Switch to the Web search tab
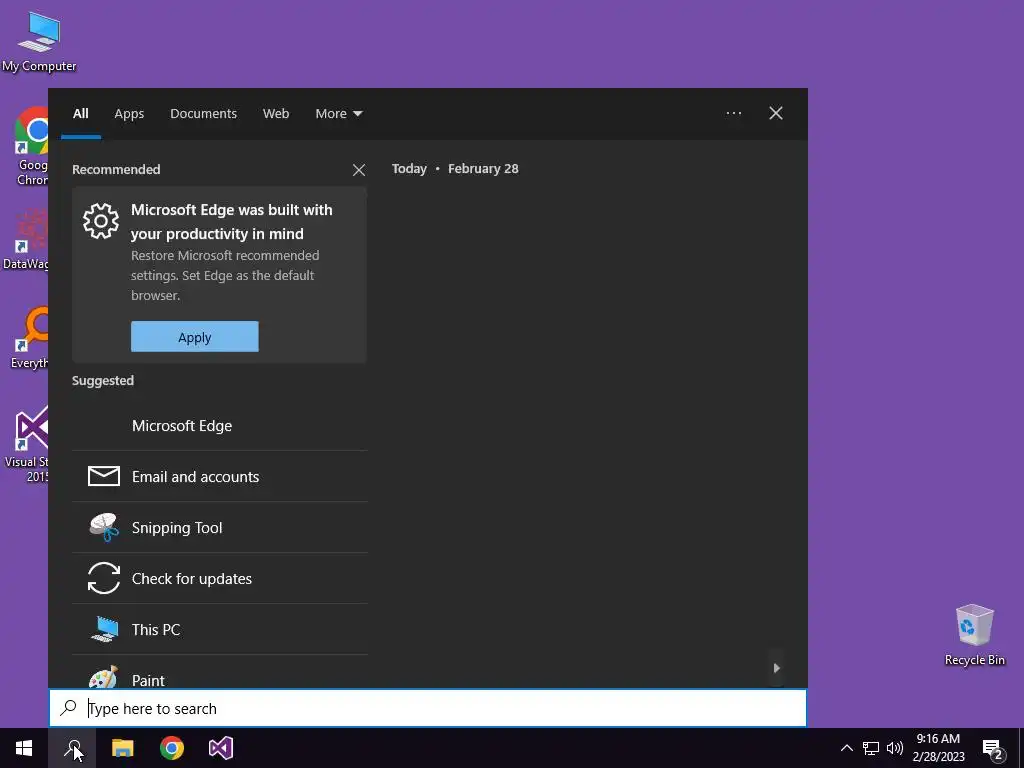Screen dimensions: 1024x768 click(x=276, y=114)
